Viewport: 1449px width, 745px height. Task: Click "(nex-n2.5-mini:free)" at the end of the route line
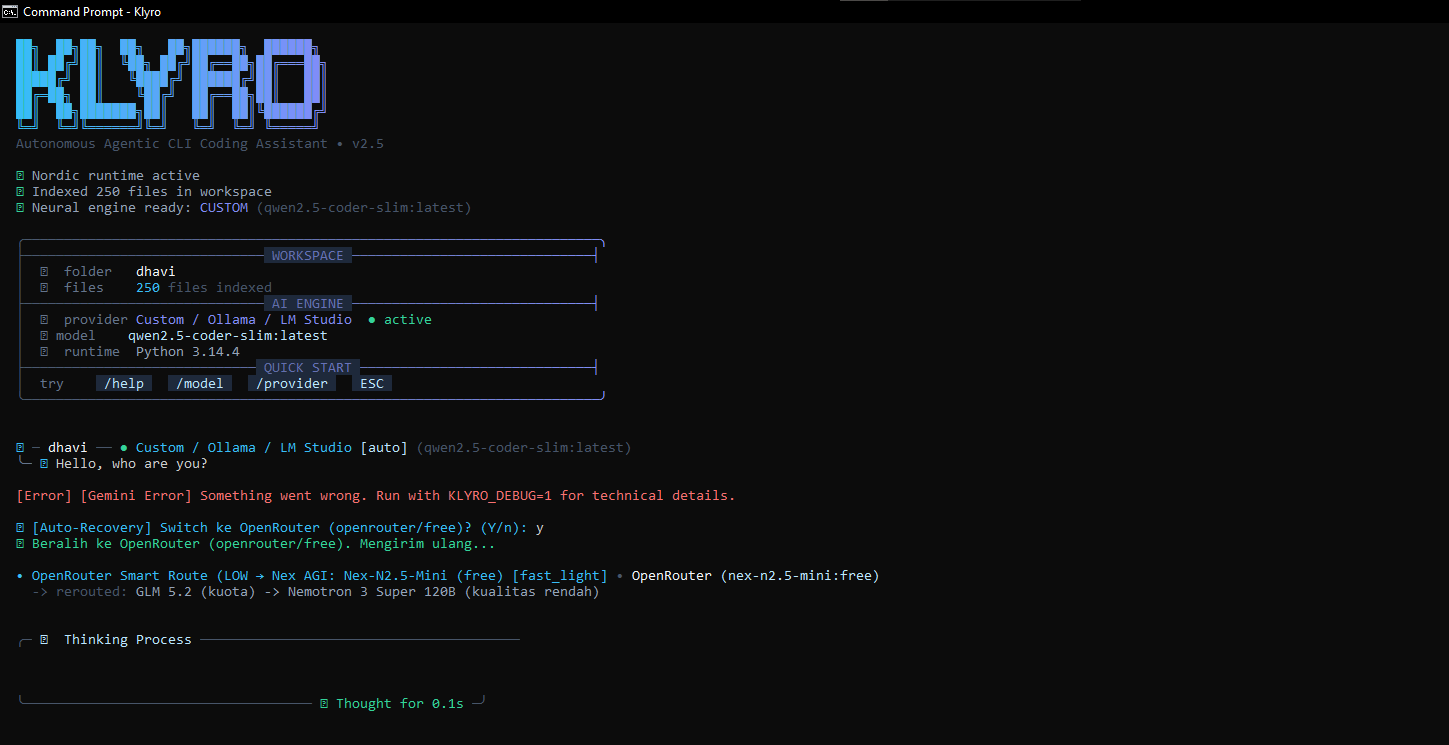pyautogui.click(x=800, y=576)
